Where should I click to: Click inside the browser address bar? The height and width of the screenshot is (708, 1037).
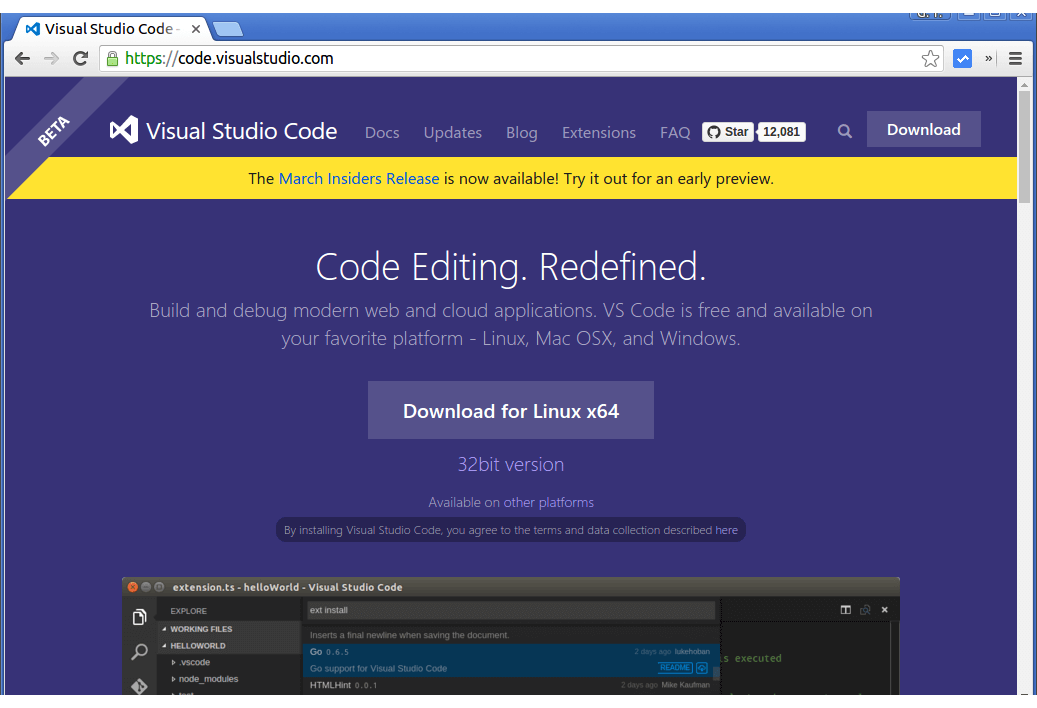click(400, 58)
